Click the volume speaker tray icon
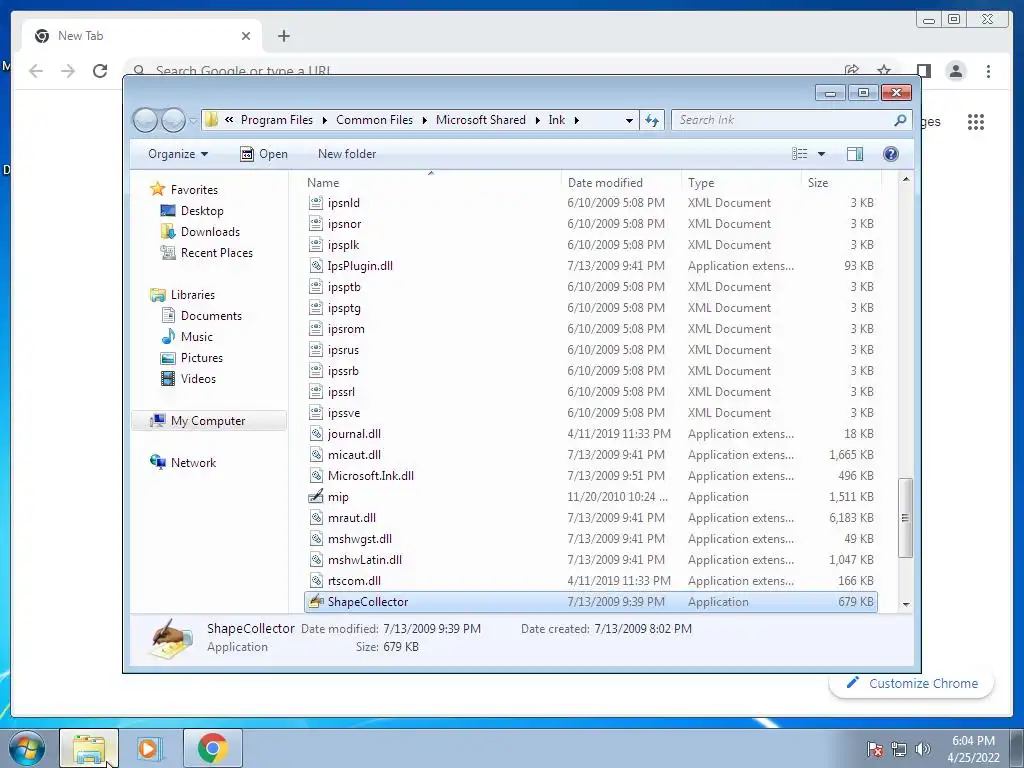Image resolution: width=1024 pixels, height=768 pixels. tap(923, 749)
